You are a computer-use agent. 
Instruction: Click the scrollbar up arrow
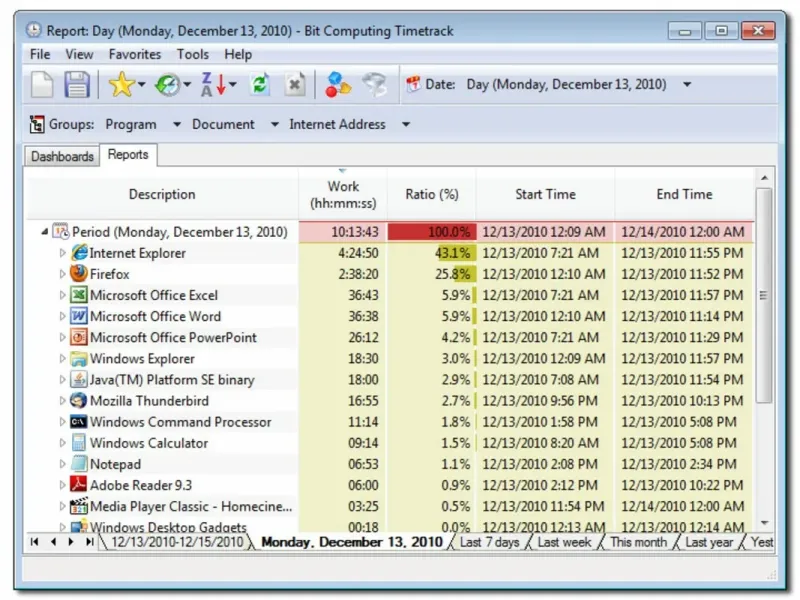click(764, 178)
